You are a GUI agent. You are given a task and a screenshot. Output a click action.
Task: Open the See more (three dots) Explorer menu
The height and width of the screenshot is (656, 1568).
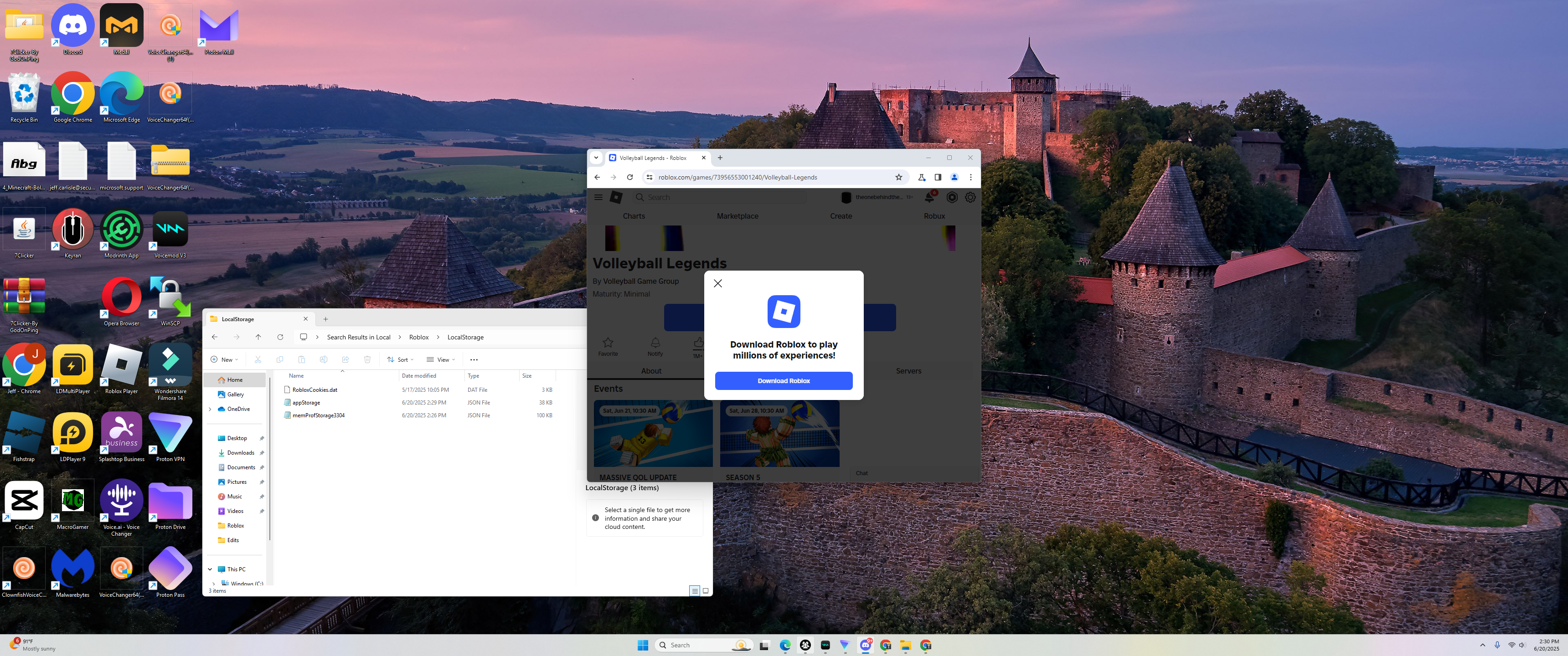tap(474, 359)
